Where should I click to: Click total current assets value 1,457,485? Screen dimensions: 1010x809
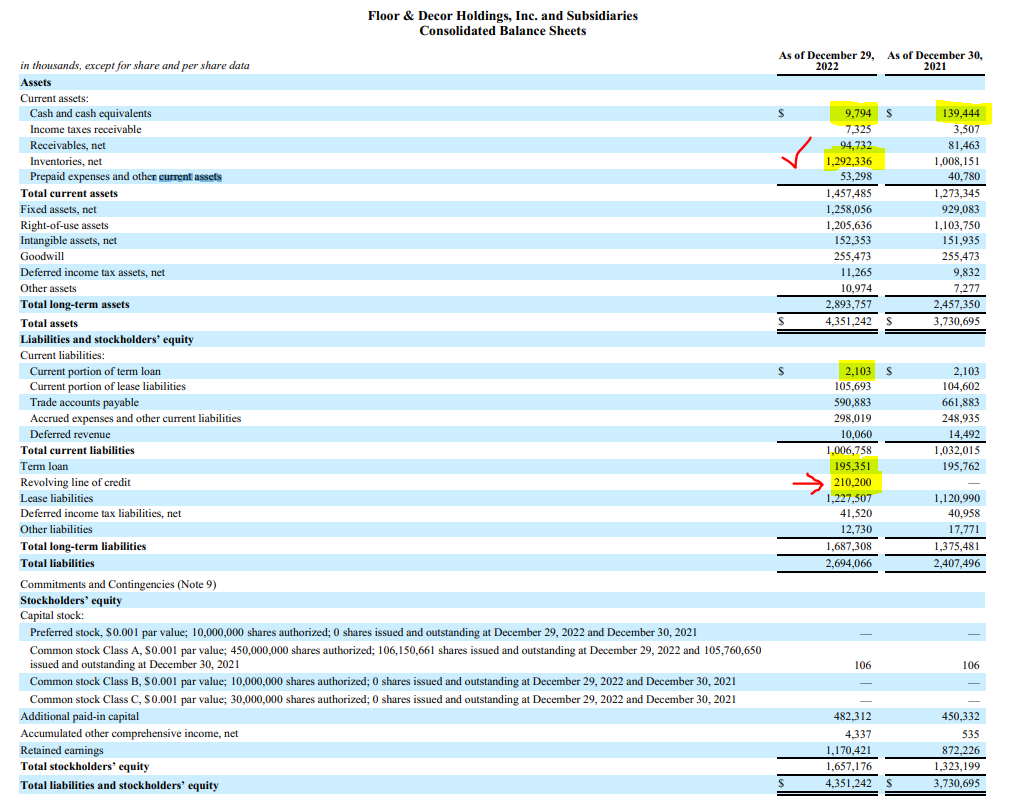[x=848, y=193]
